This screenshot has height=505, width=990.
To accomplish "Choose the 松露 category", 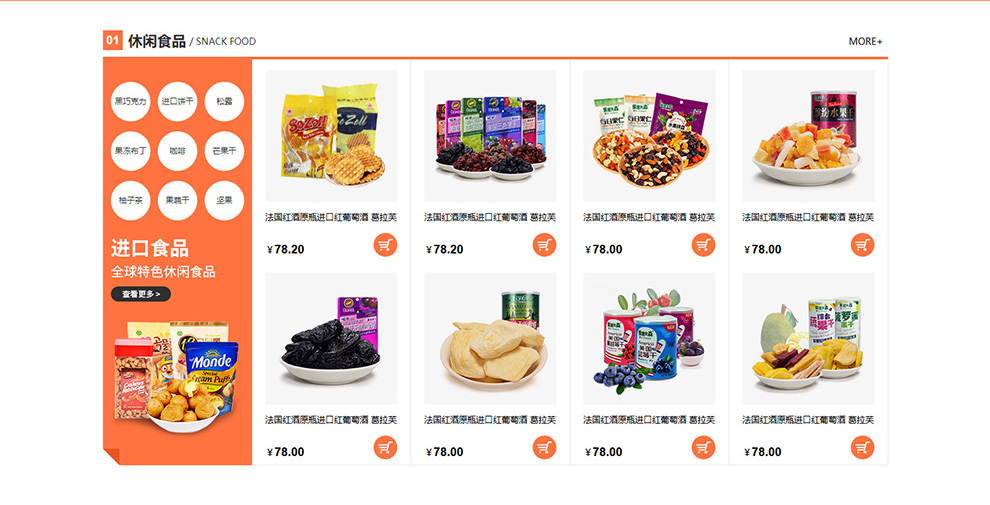I will (x=224, y=102).
